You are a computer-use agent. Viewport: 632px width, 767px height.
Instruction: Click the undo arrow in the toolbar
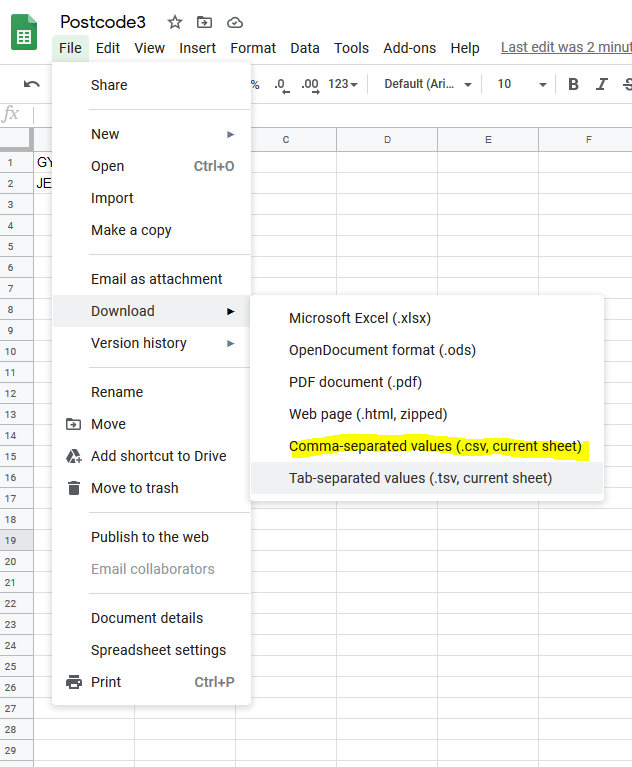tap(32, 84)
